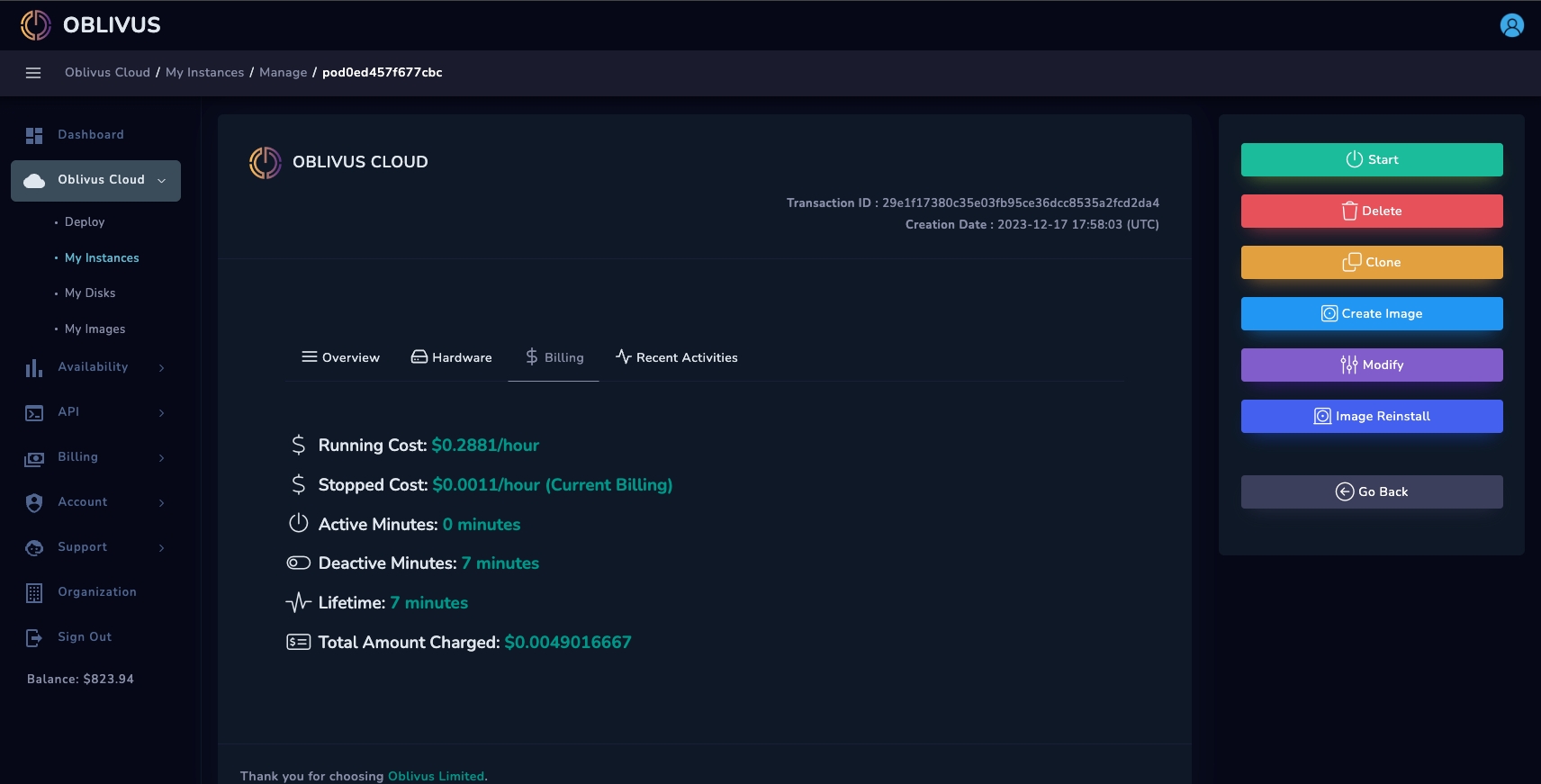The height and width of the screenshot is (784, 1541).
Task: Click the Transaction ID value
Action: point(1020,203)
